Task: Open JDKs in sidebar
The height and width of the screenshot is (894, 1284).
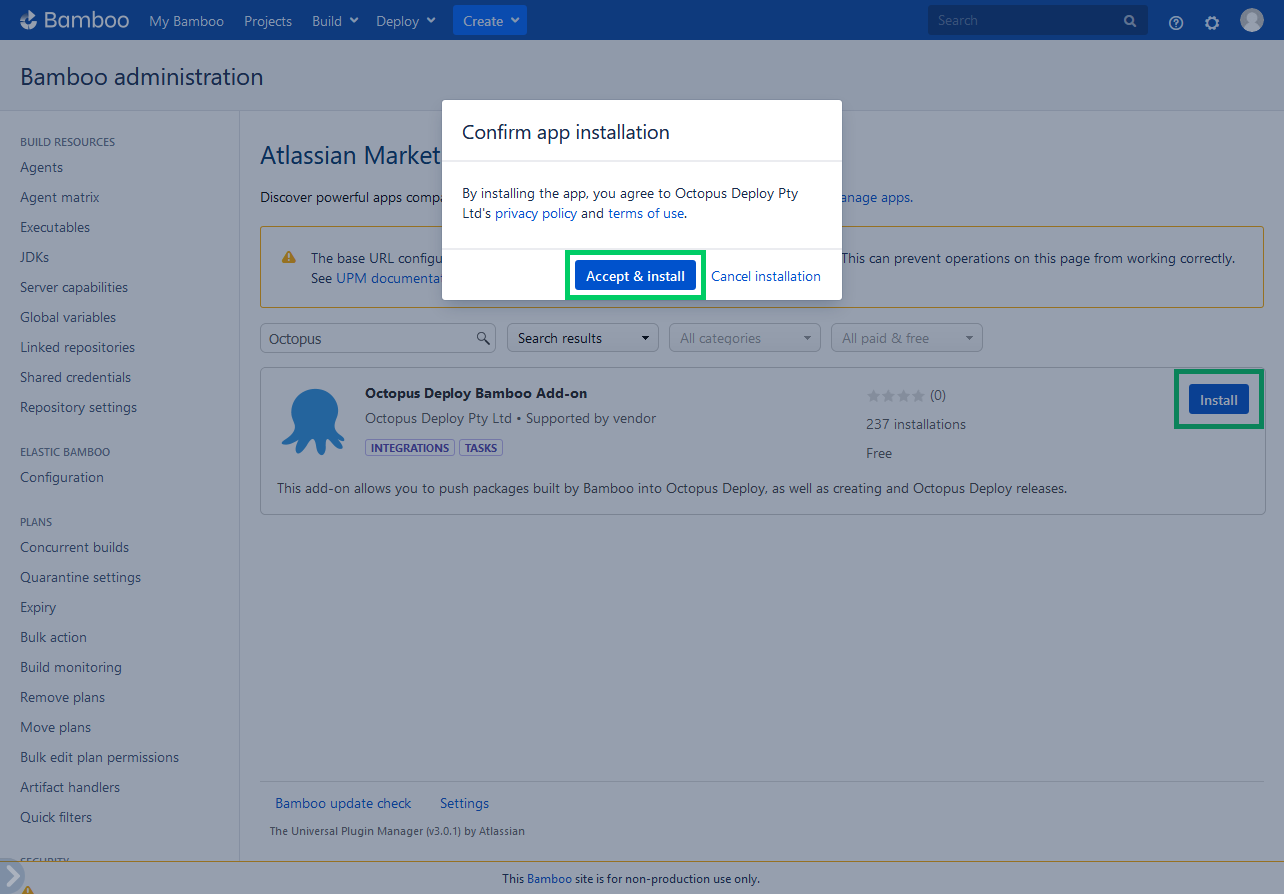Action: (34, 257)
